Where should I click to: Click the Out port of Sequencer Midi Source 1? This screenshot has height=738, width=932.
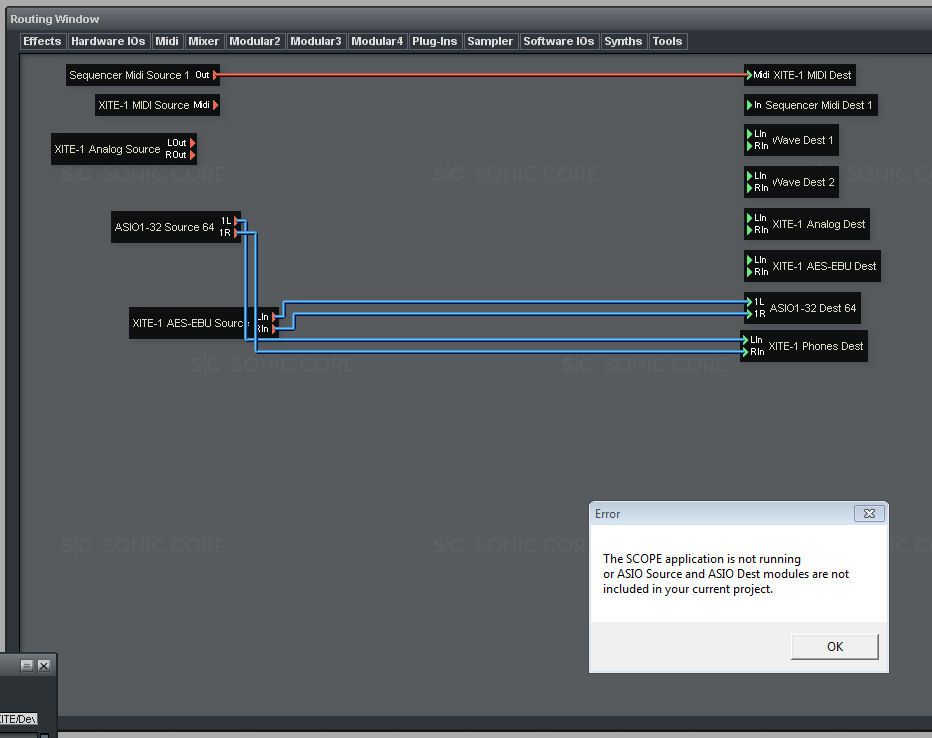[215, 75]
